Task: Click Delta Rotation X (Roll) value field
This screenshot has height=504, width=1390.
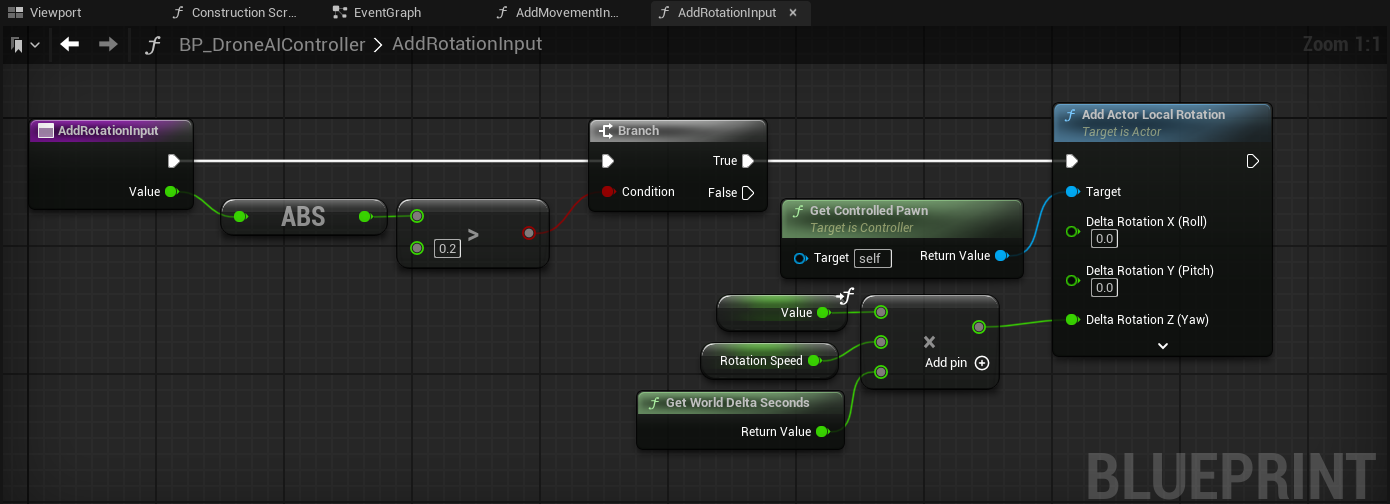Action: pos(1103,239)
